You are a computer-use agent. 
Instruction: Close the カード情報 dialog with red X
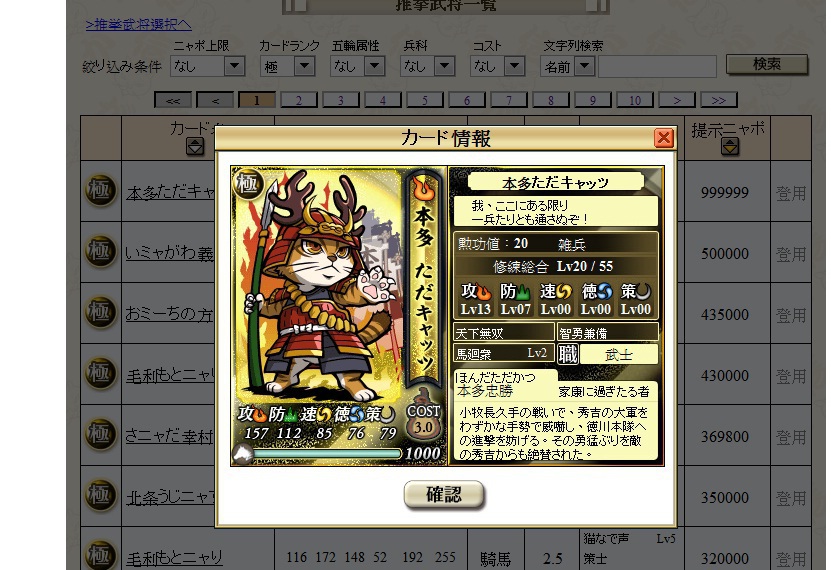(x=664, y=138)
